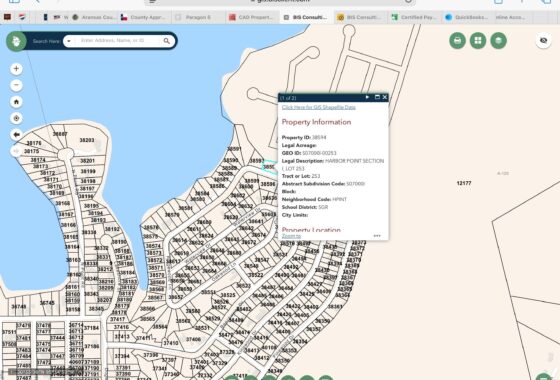
Task: Toggle the eye visibility button
Action: 543,40
